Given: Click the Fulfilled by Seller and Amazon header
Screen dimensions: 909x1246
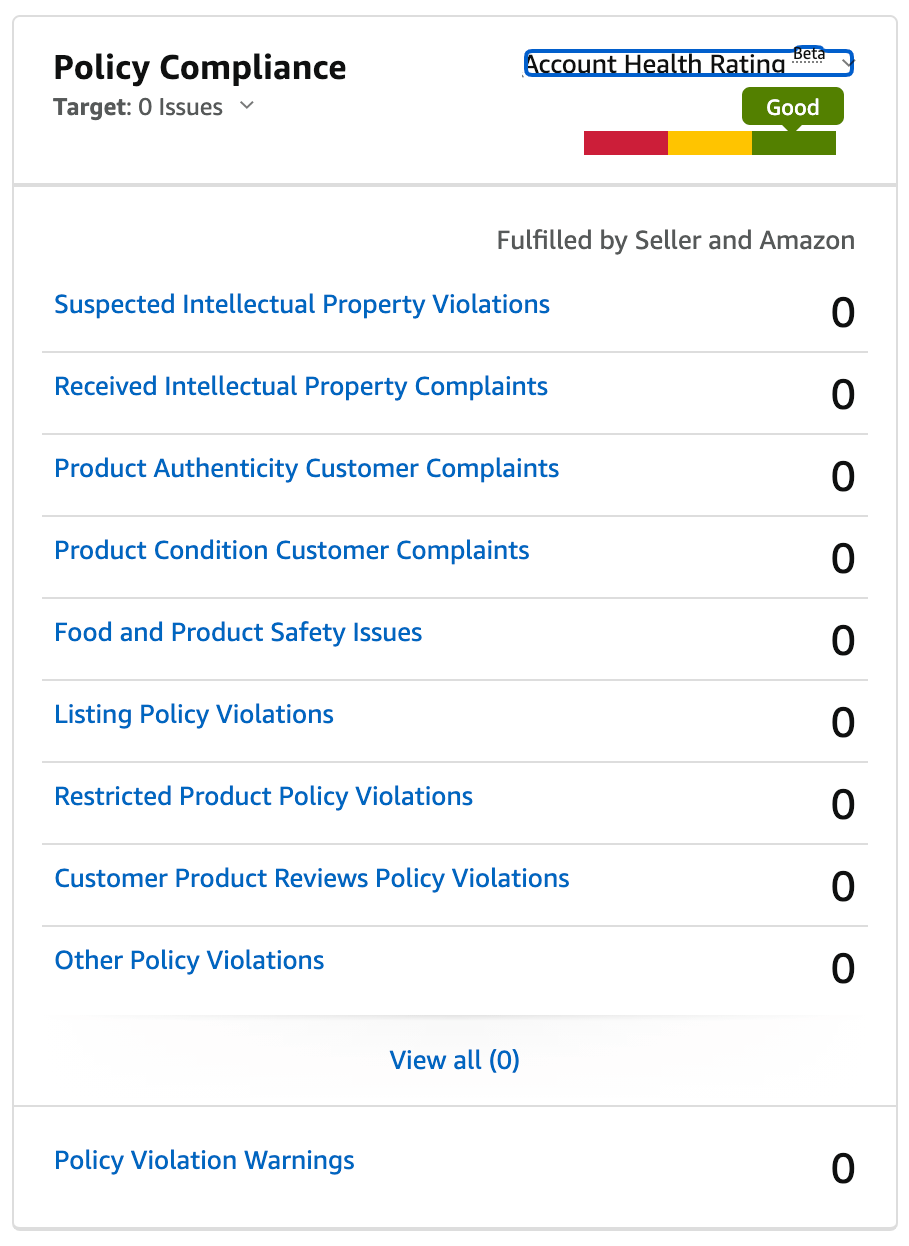Looking at the screenshot, I should [x=675, y=240].
